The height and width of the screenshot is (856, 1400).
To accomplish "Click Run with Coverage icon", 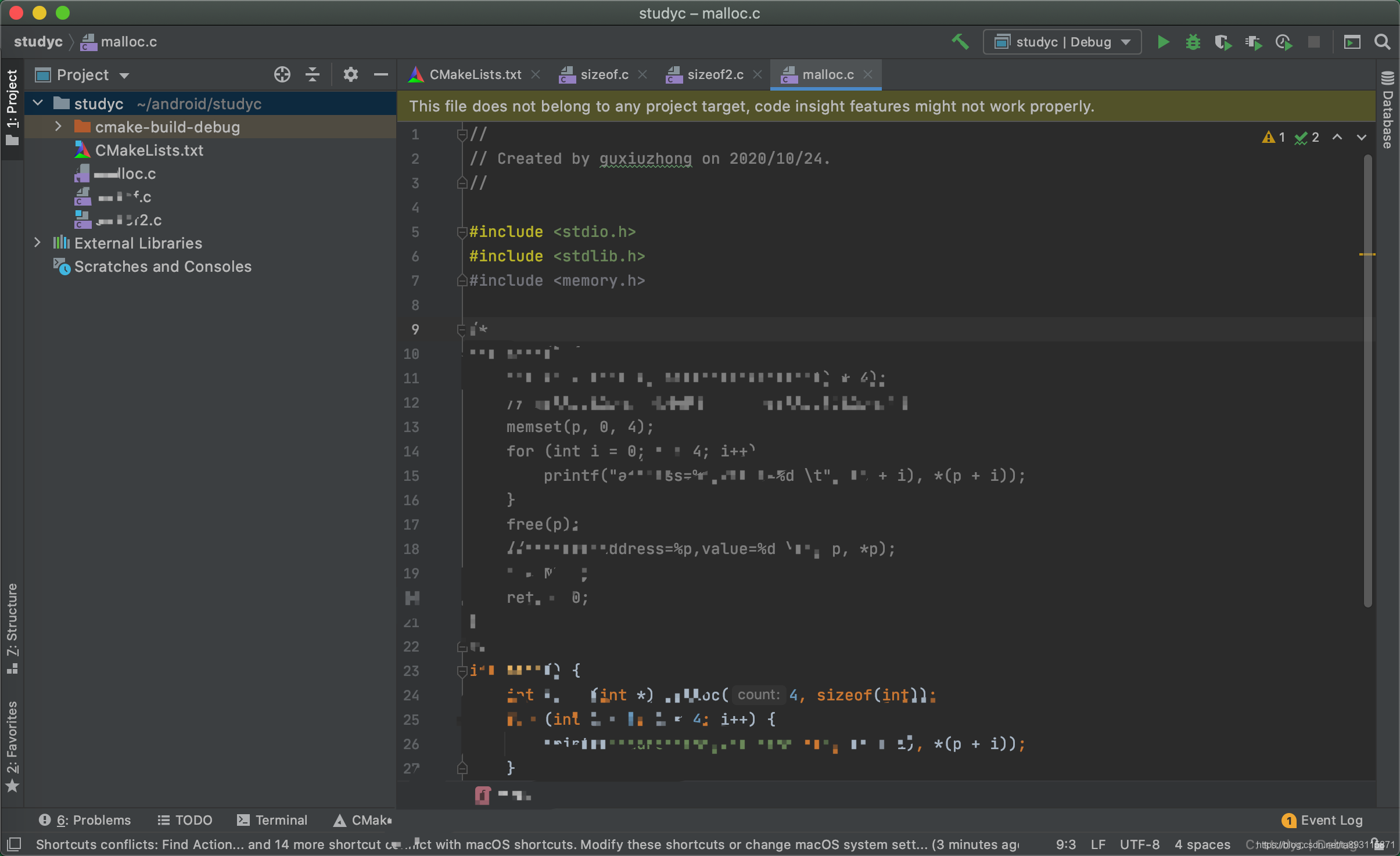I will (x=1223, y=42).
